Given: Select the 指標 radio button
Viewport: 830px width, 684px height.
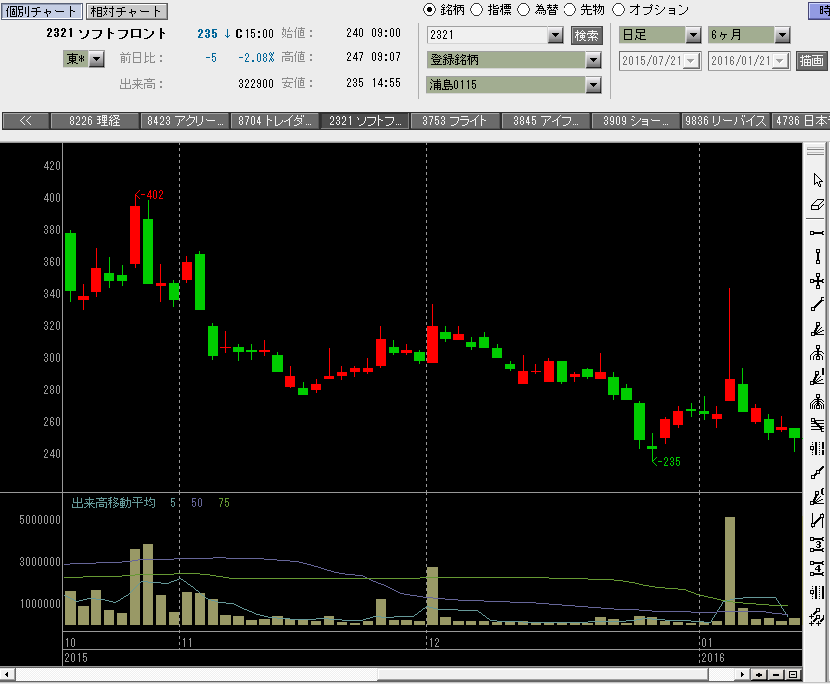Looking at the screenshot, I should 476,10.
